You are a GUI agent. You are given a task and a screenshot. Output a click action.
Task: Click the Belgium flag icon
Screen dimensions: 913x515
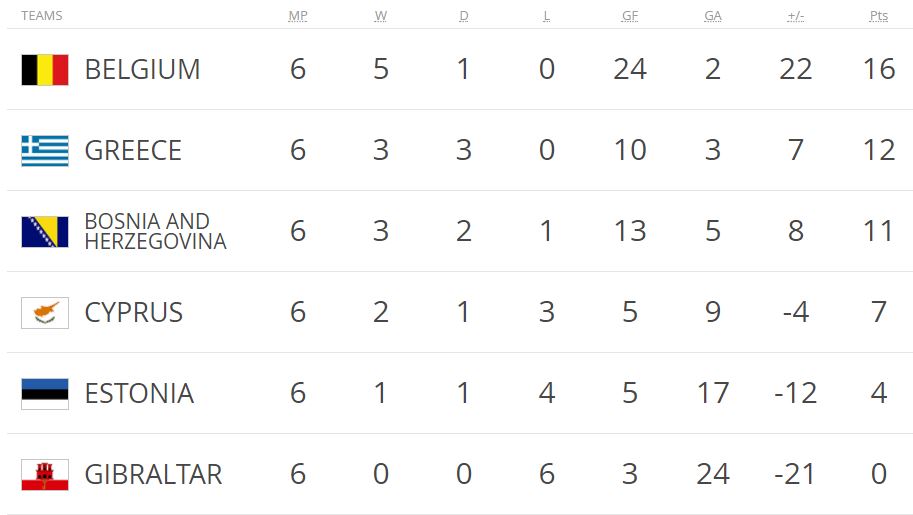tap(45, 70)
